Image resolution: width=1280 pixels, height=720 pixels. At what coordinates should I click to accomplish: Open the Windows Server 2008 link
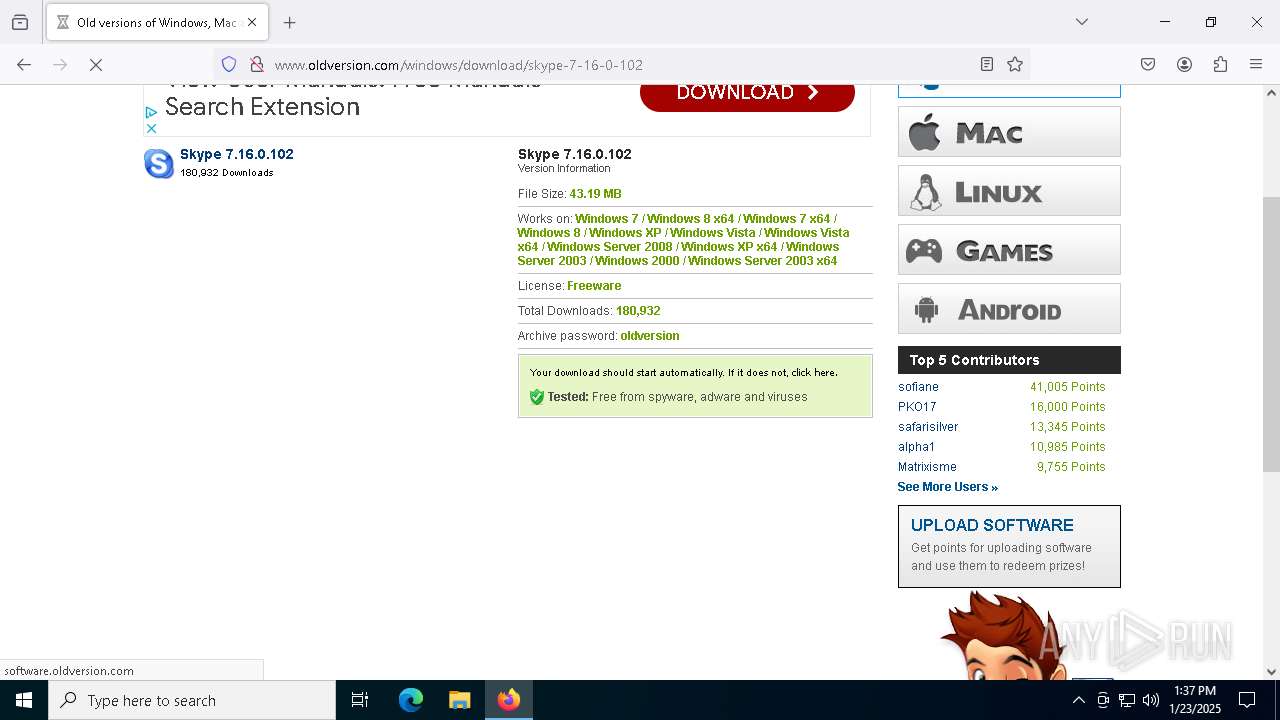(610, 247)
